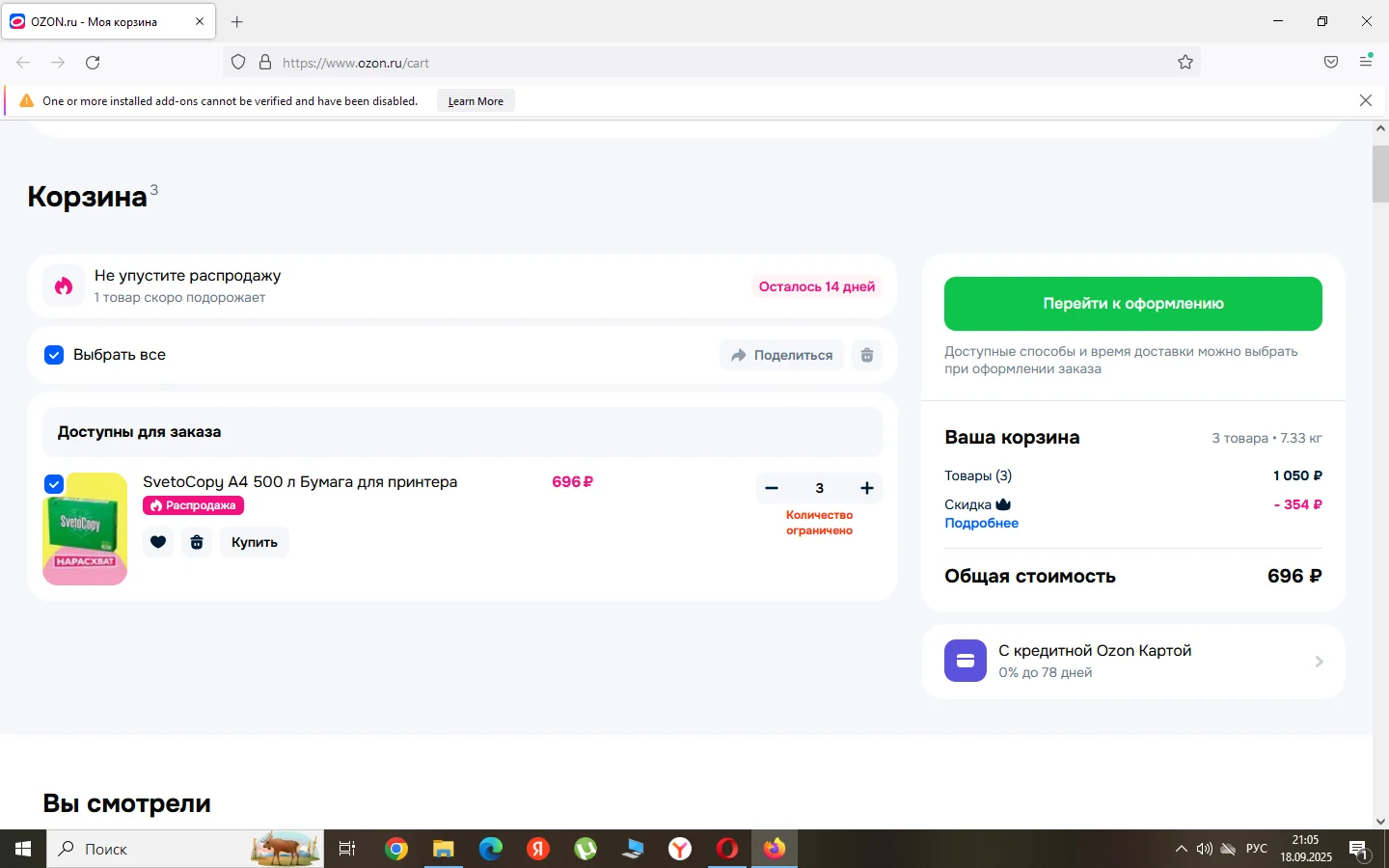Open Task View on the taskbar
This screenshot has height=868, width=1389.
(x=347, y=849)
